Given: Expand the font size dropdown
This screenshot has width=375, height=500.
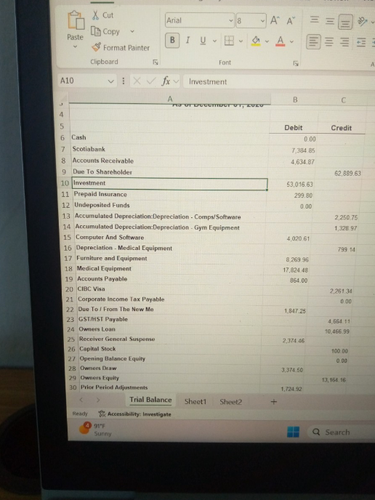Looking at the screenshot, I should tap(262, 21).
